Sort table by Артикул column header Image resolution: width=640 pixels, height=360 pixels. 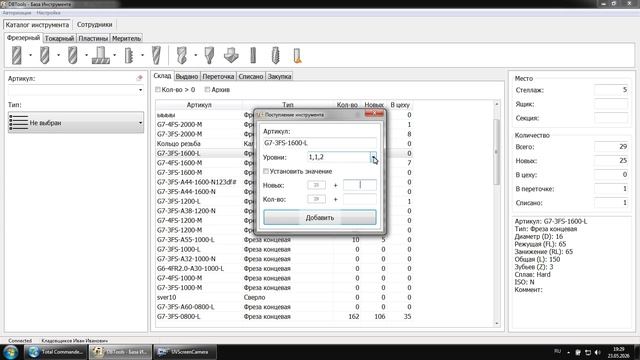pyautogui.click(x=199, y=105)
